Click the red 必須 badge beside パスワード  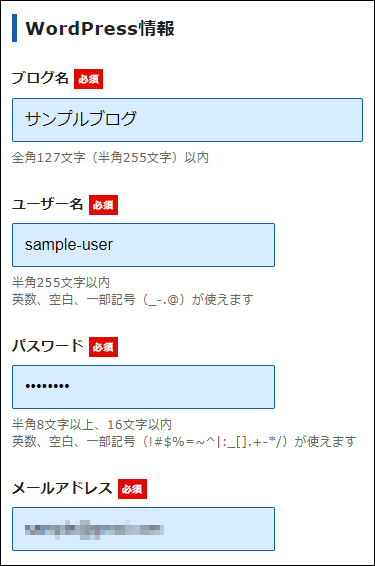click(x=104, y=347)
